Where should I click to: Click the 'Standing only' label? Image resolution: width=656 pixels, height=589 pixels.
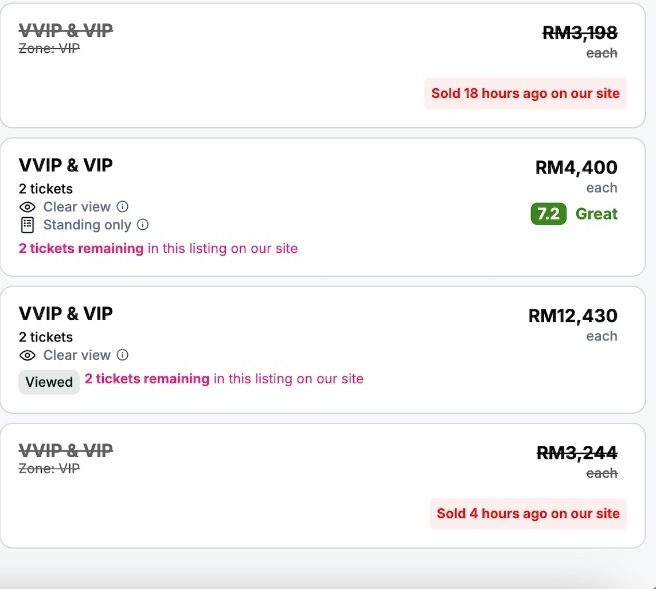click(87, 225)
